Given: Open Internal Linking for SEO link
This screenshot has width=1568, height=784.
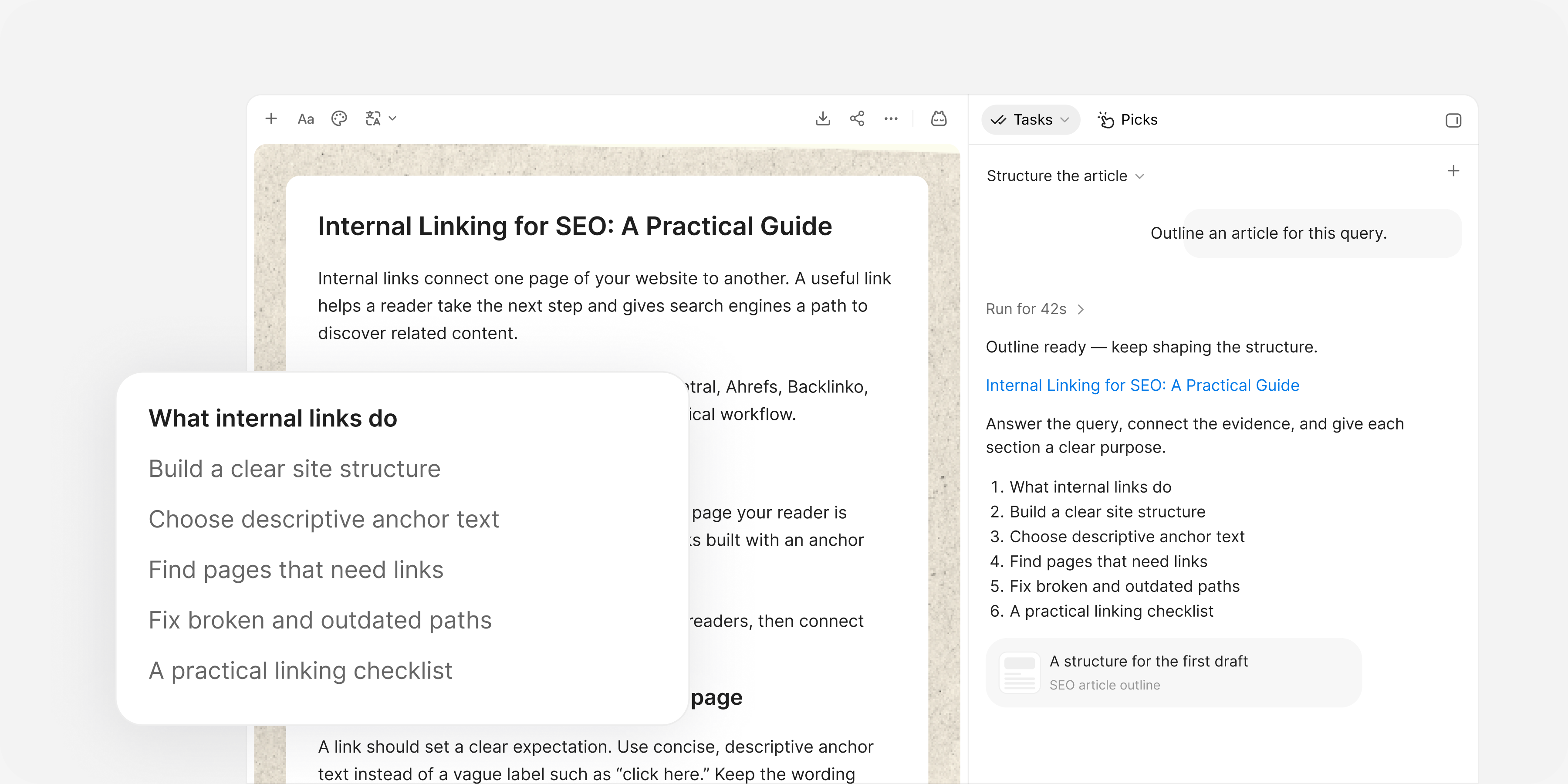Looking at the screenshot, I should pos(1142,385).
